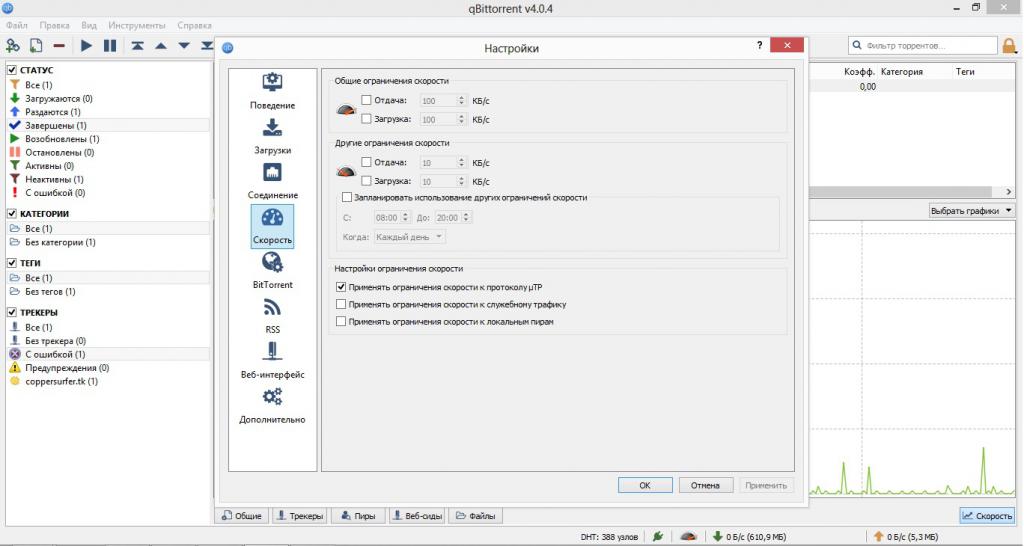
Task: Click the red delete torrent icon
Action: click(59, 46)
